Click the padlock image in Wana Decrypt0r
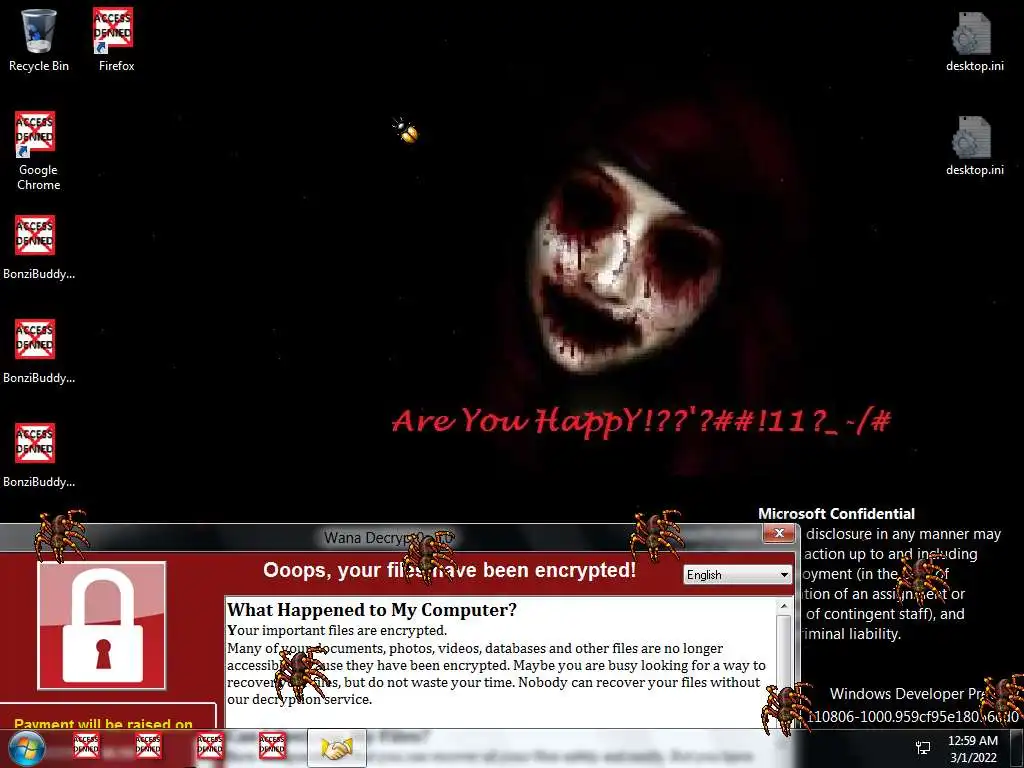Viewport: 1024px width, 768px height. point(102,626)
